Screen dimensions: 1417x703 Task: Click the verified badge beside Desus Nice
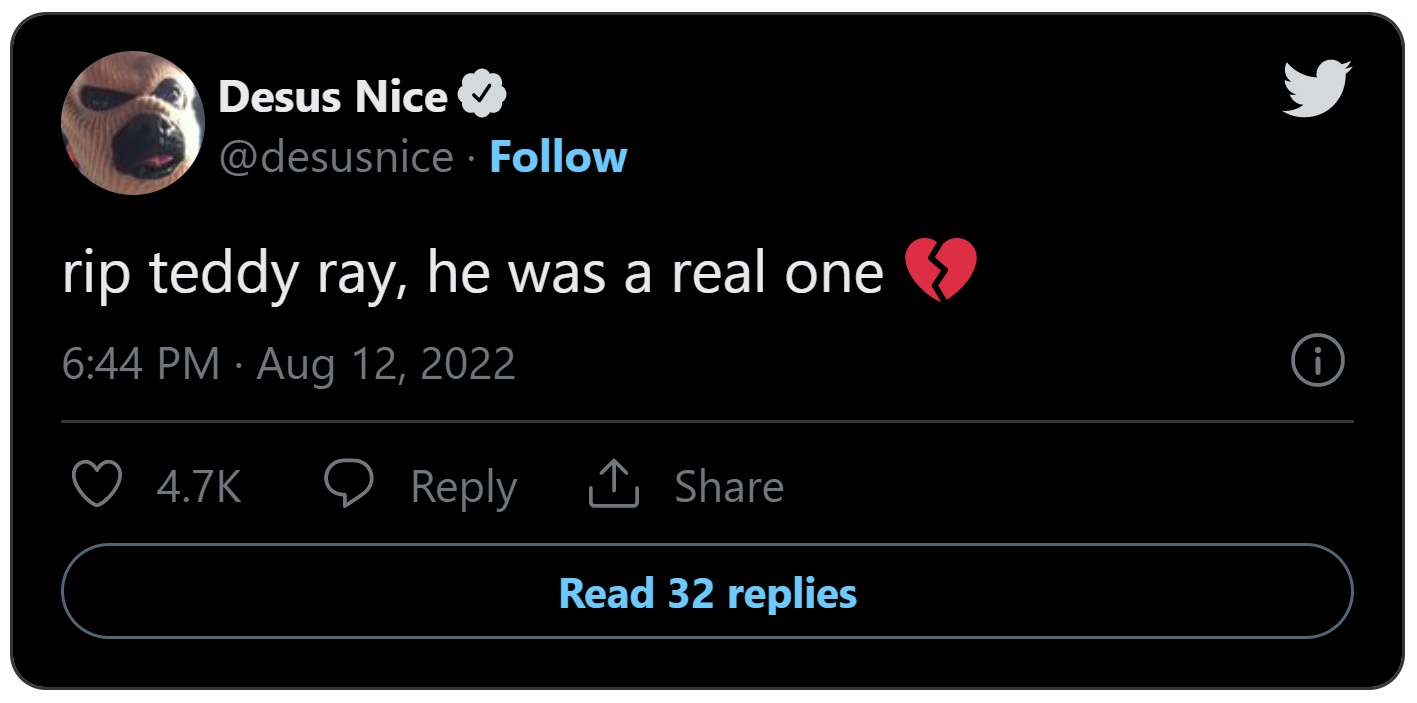click(x=482, y=96)
